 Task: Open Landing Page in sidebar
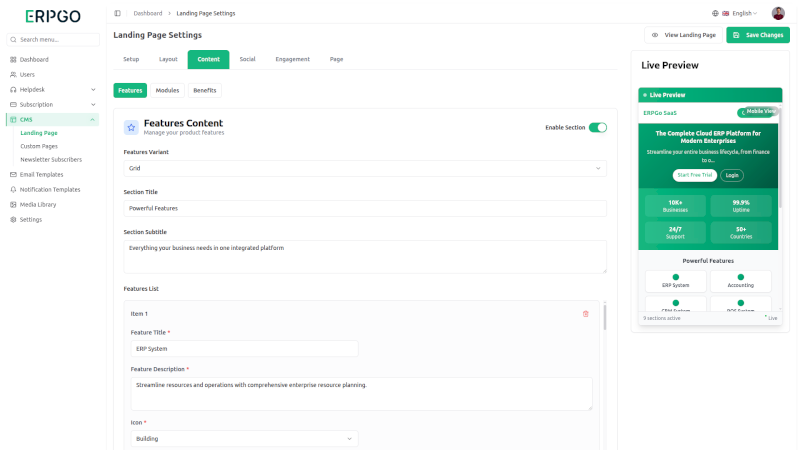[x=39, y=133]
